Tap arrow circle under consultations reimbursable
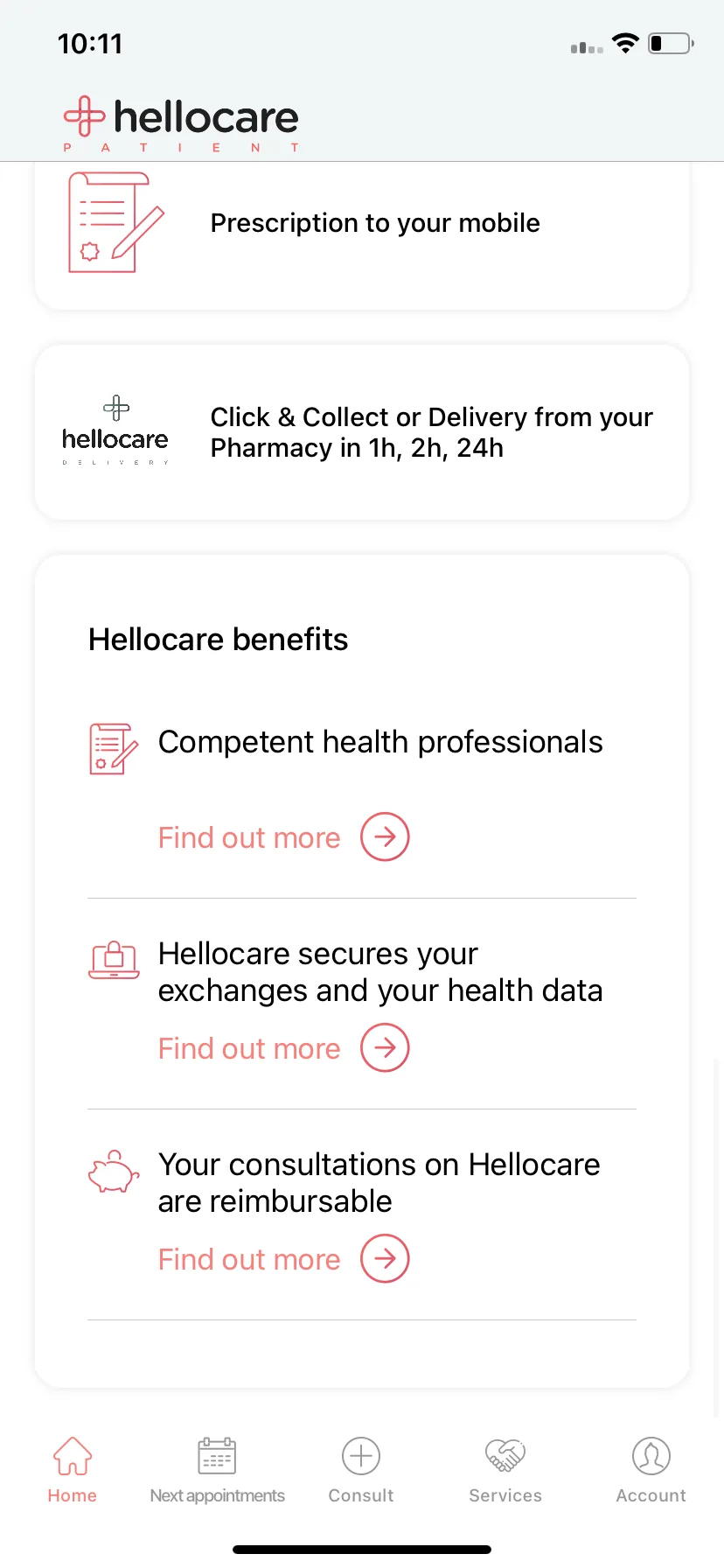Screen dimensions: 724x1568 [x=385, y=1258]
